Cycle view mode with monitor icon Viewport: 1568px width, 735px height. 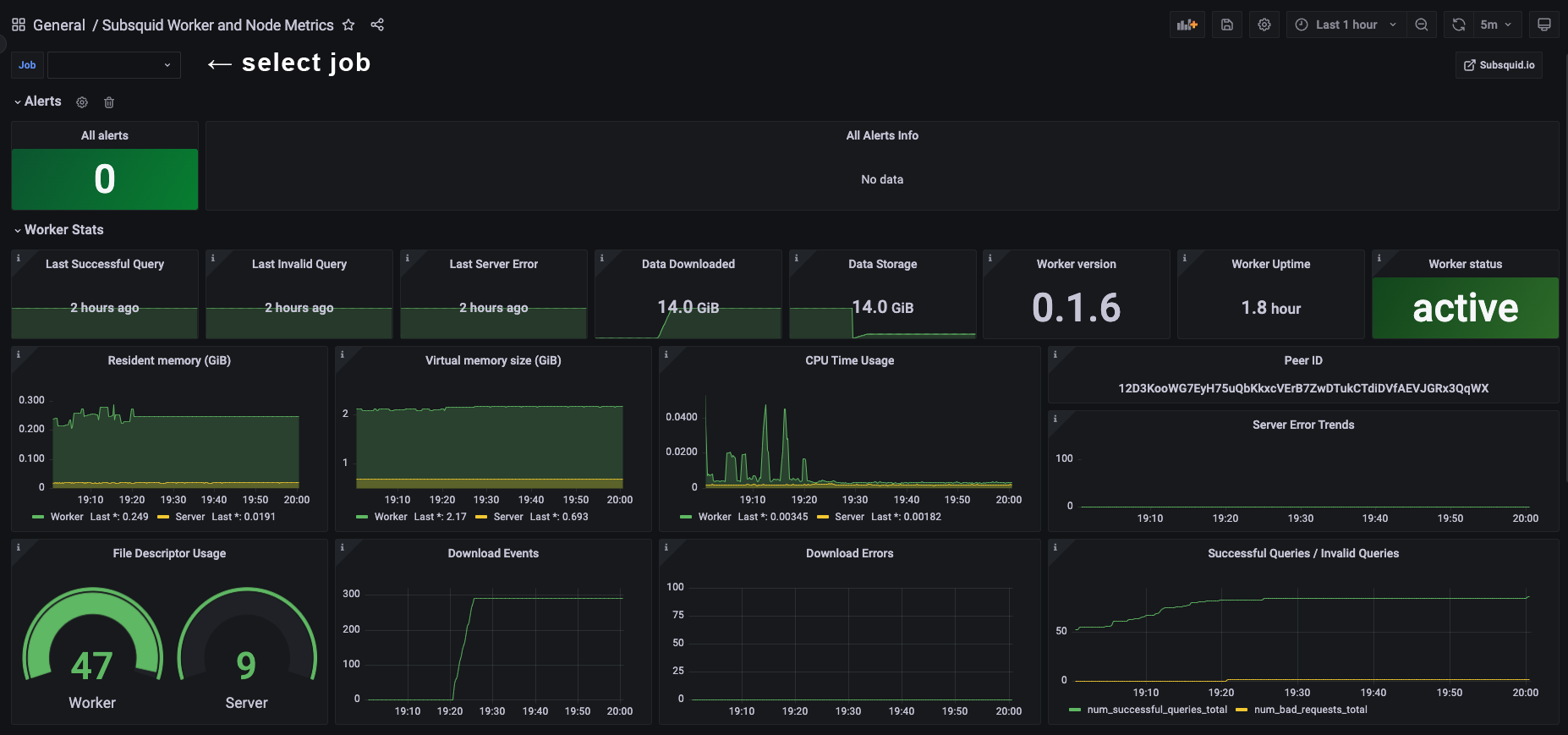pyautogui.click(x=1543, y=25)
